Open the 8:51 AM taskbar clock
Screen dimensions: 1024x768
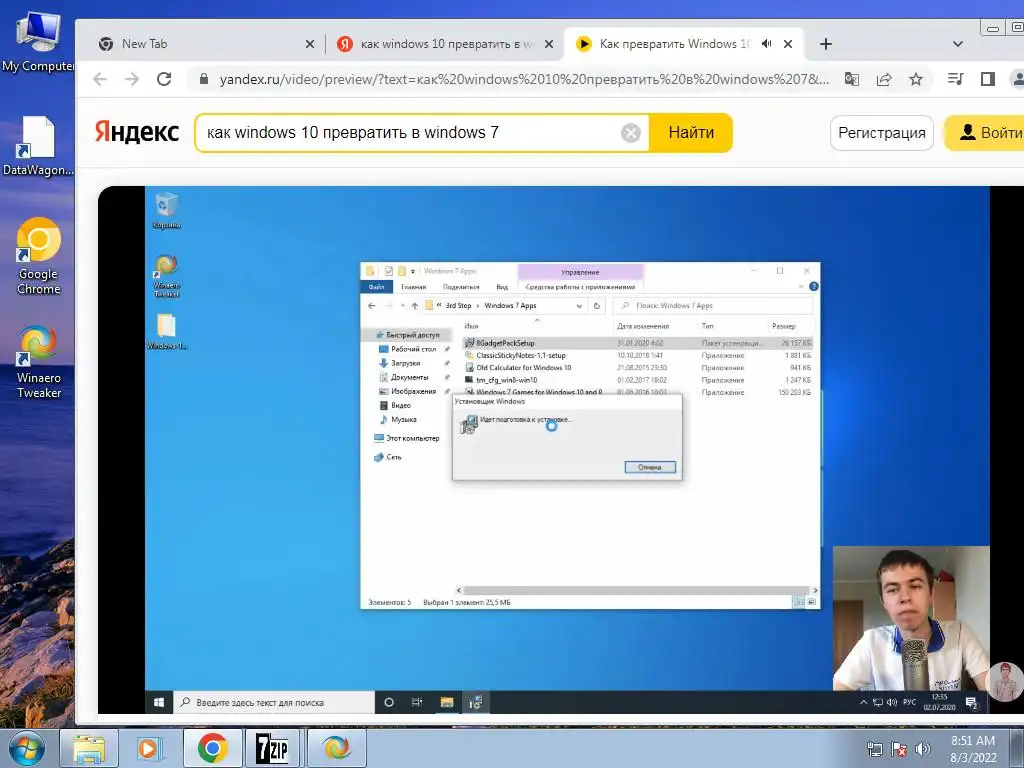[973, 749]
